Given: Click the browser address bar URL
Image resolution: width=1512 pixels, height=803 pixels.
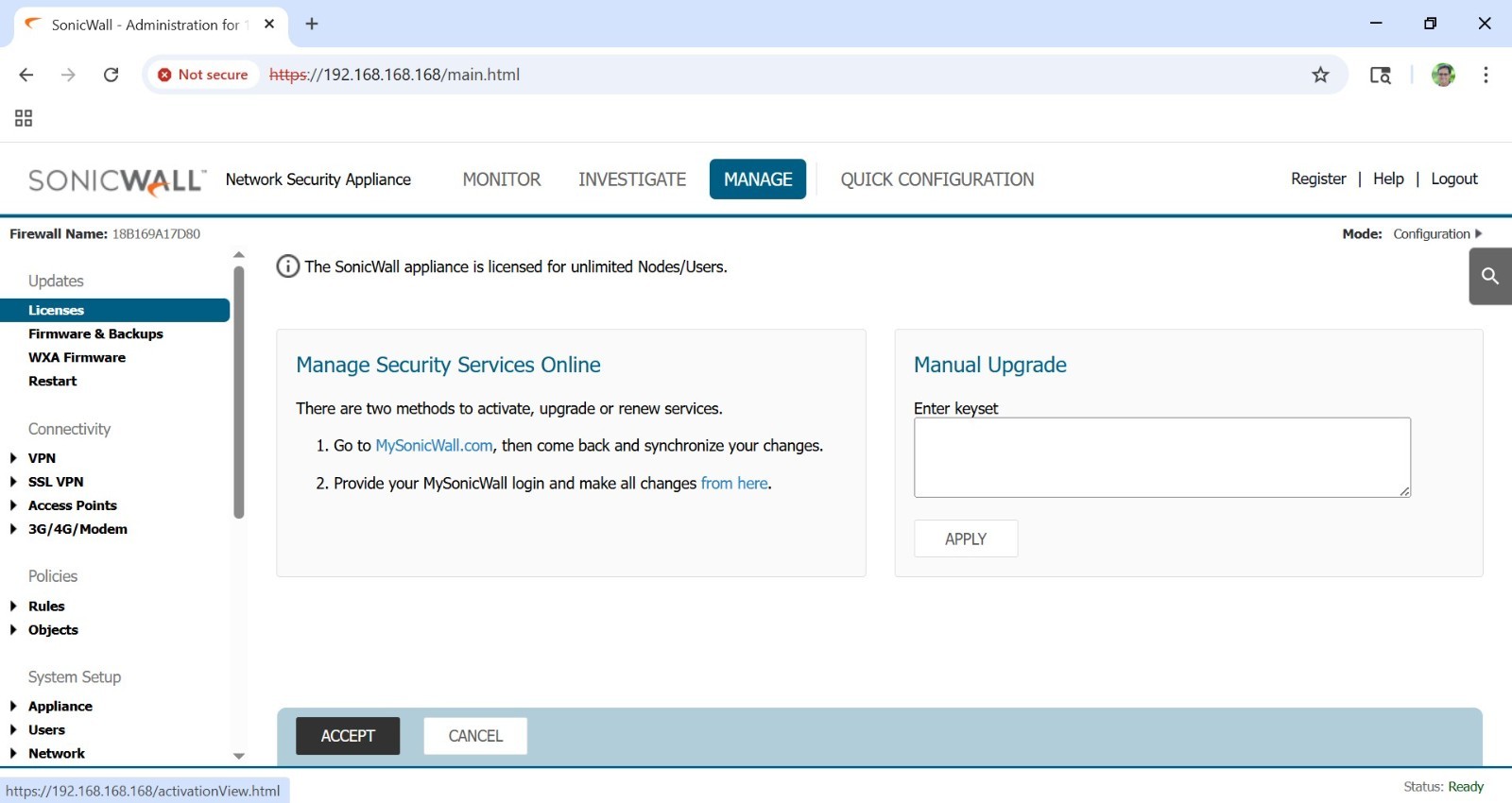Looking at the screenshot, I should [394, 75].
